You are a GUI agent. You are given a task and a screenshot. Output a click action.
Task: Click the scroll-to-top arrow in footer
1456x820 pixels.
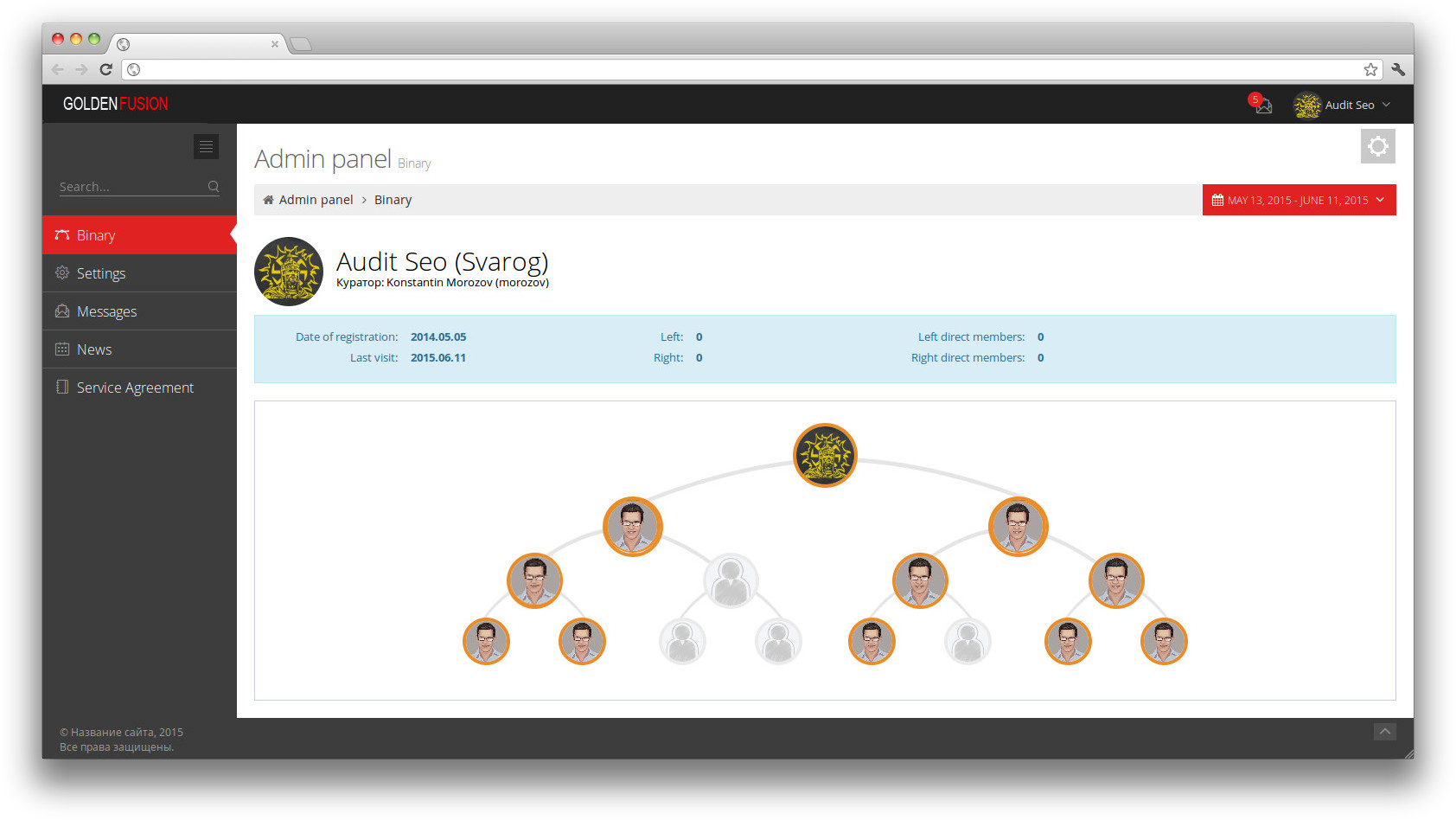[x=1384, y=732]
